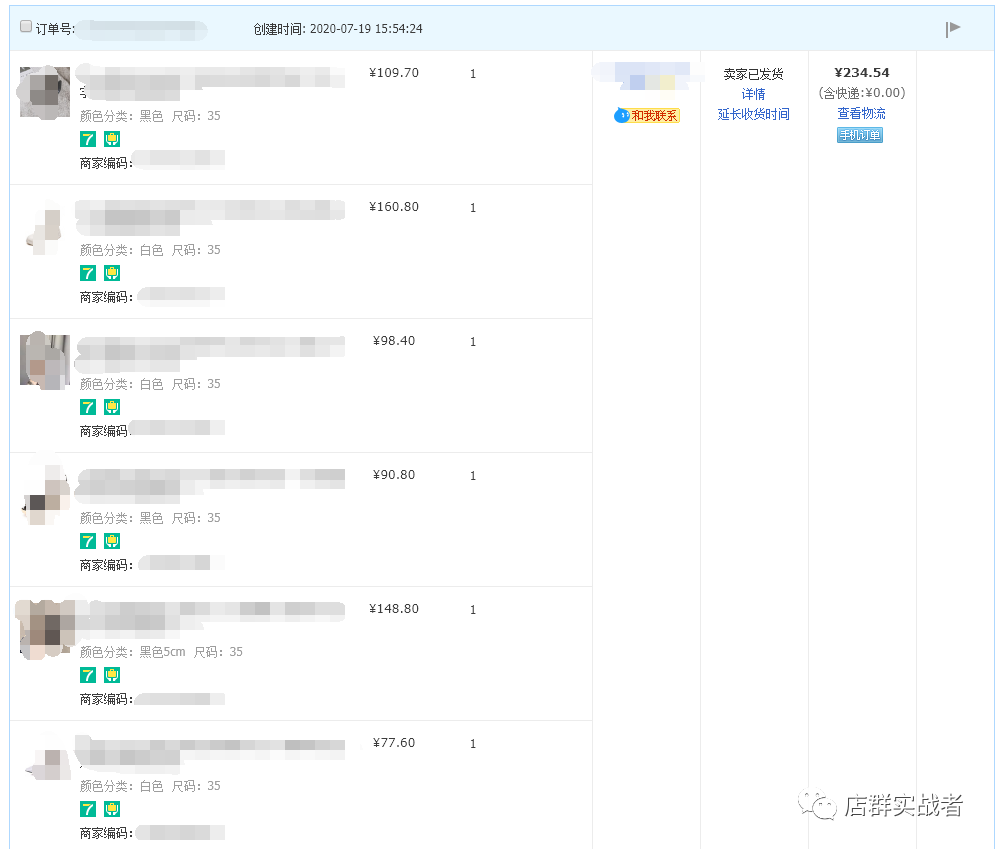Click the 手机订单 button

(x=859, y=135)
